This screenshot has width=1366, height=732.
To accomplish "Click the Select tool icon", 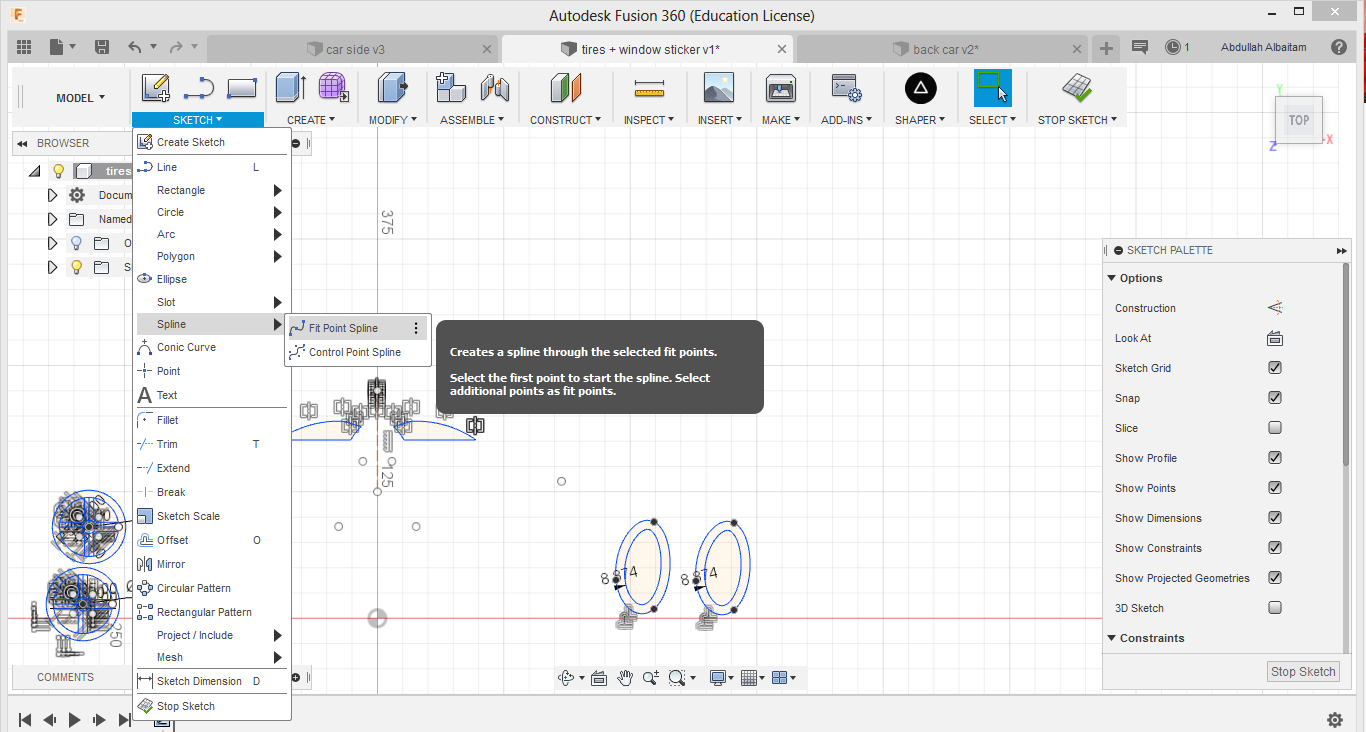I will tap(992, 88).
